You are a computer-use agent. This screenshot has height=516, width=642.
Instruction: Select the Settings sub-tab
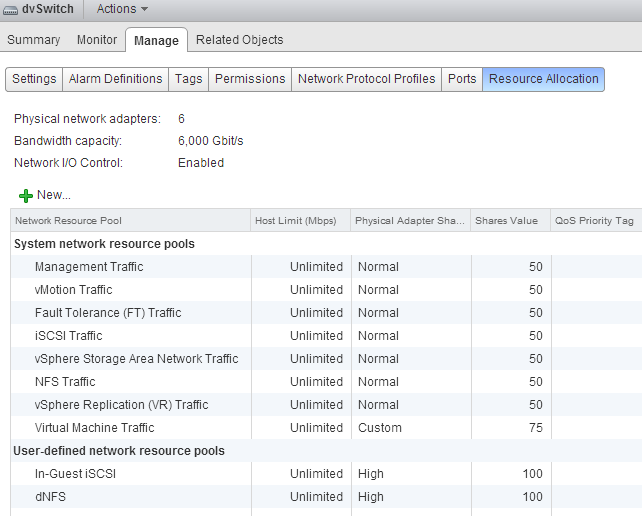click(34, 79)
